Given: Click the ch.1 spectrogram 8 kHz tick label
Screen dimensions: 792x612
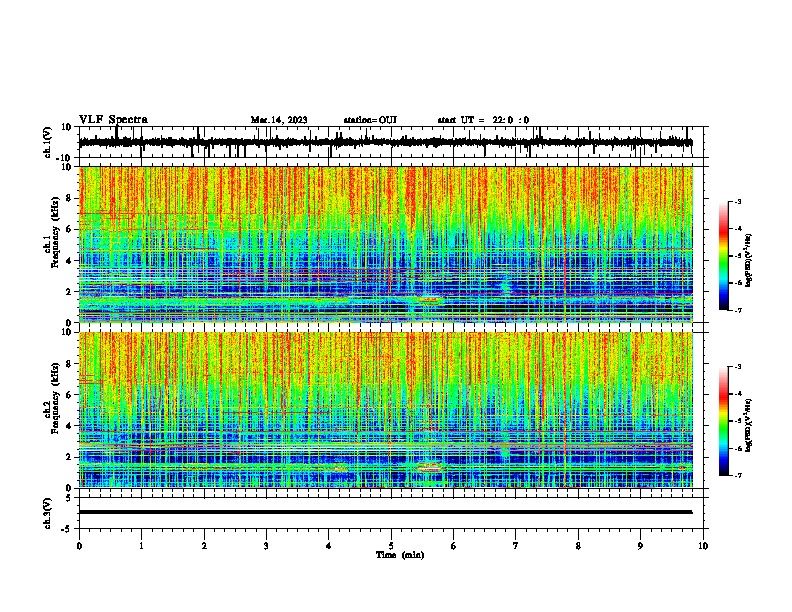Looking at the screenshot, I should [x=70, y=198].
